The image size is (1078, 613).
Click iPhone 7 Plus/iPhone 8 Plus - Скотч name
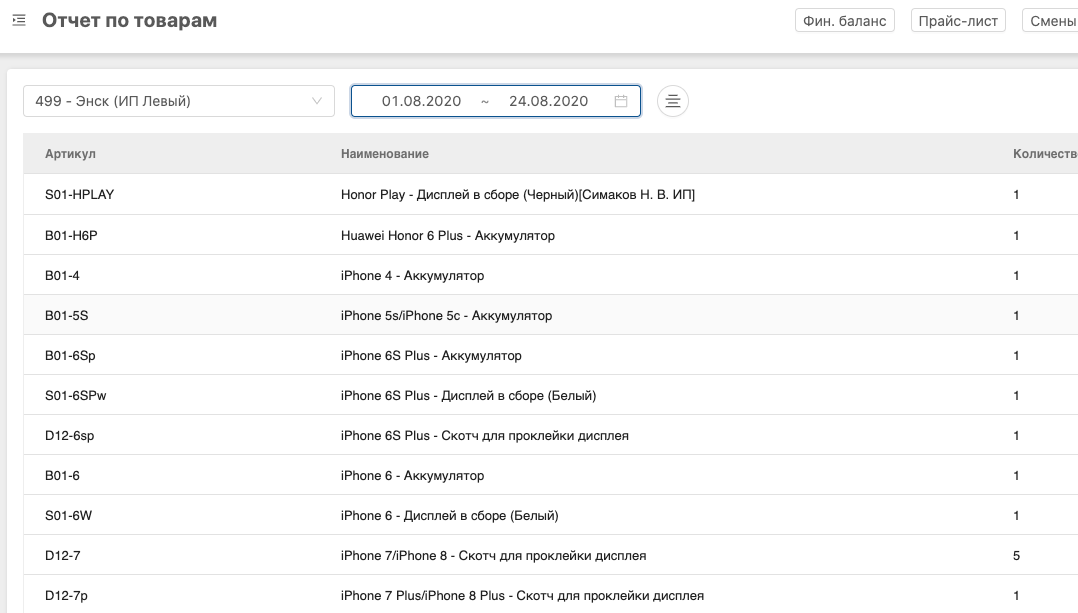[x=522, y=595]
